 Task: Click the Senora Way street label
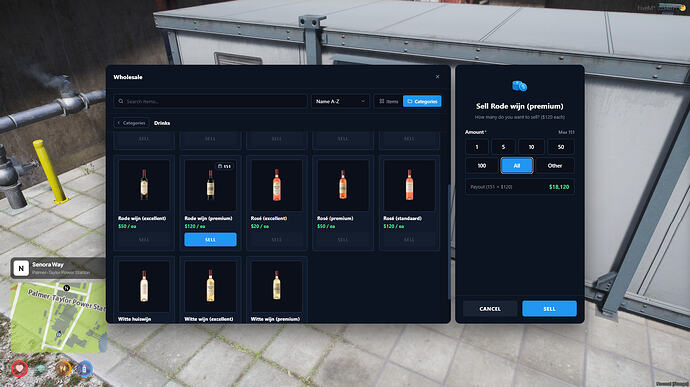(48, 265)
